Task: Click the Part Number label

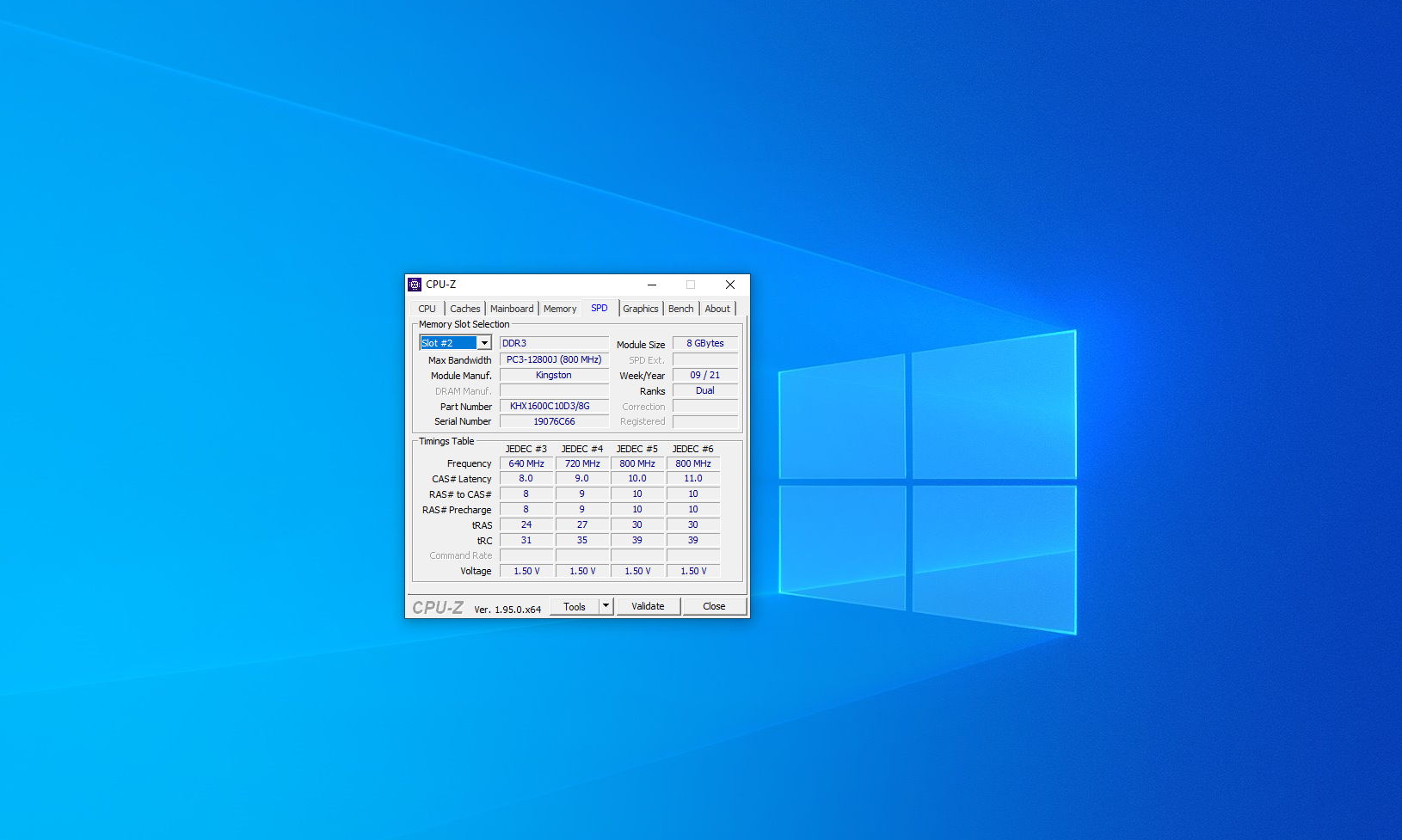Action: (x=466, y=407)
